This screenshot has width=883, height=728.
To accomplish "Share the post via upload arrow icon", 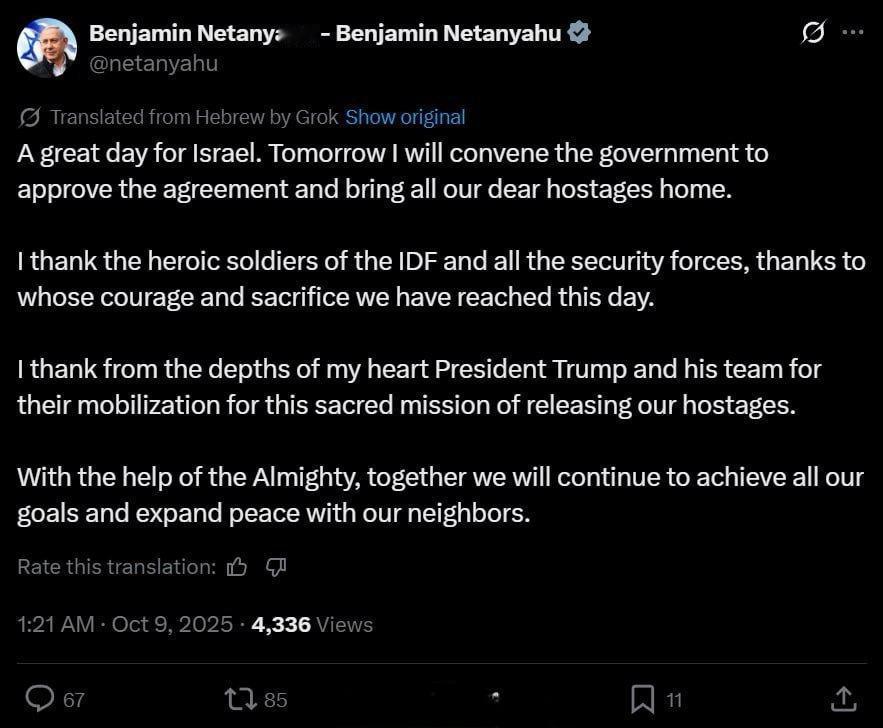I will (843, 698).
